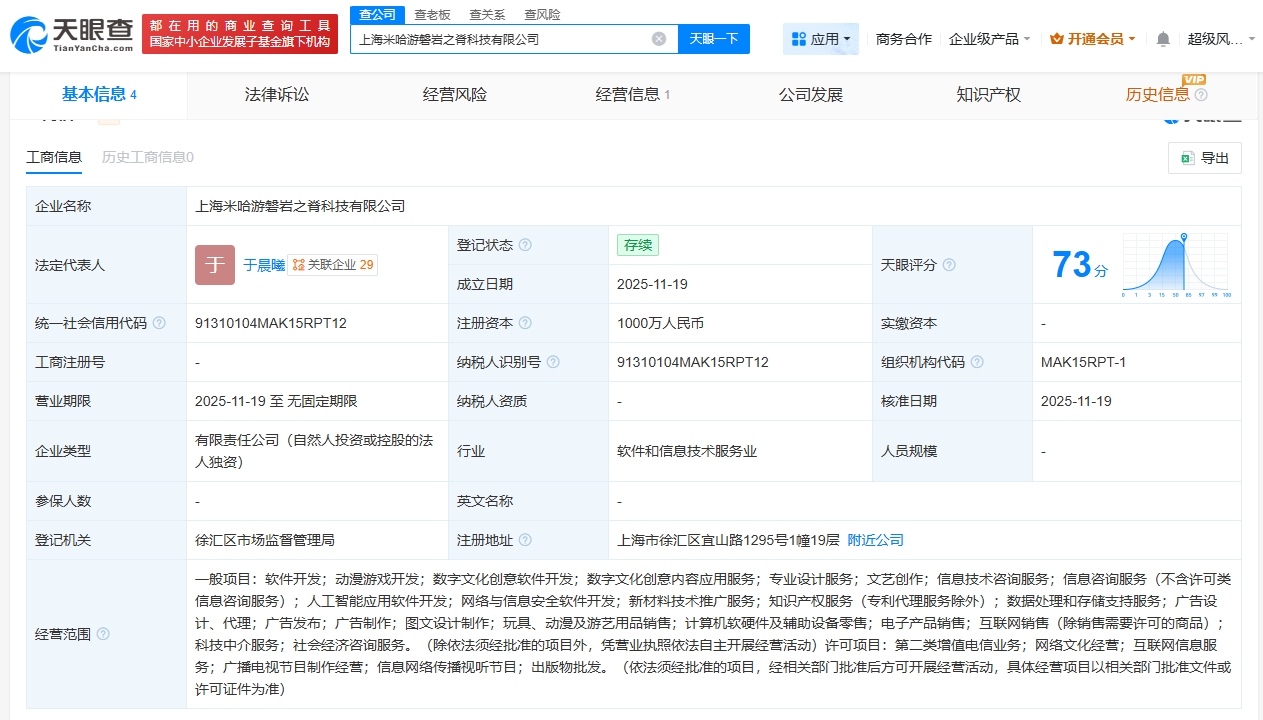Expand the 企业级产品 dropdown

pos(989,39)
